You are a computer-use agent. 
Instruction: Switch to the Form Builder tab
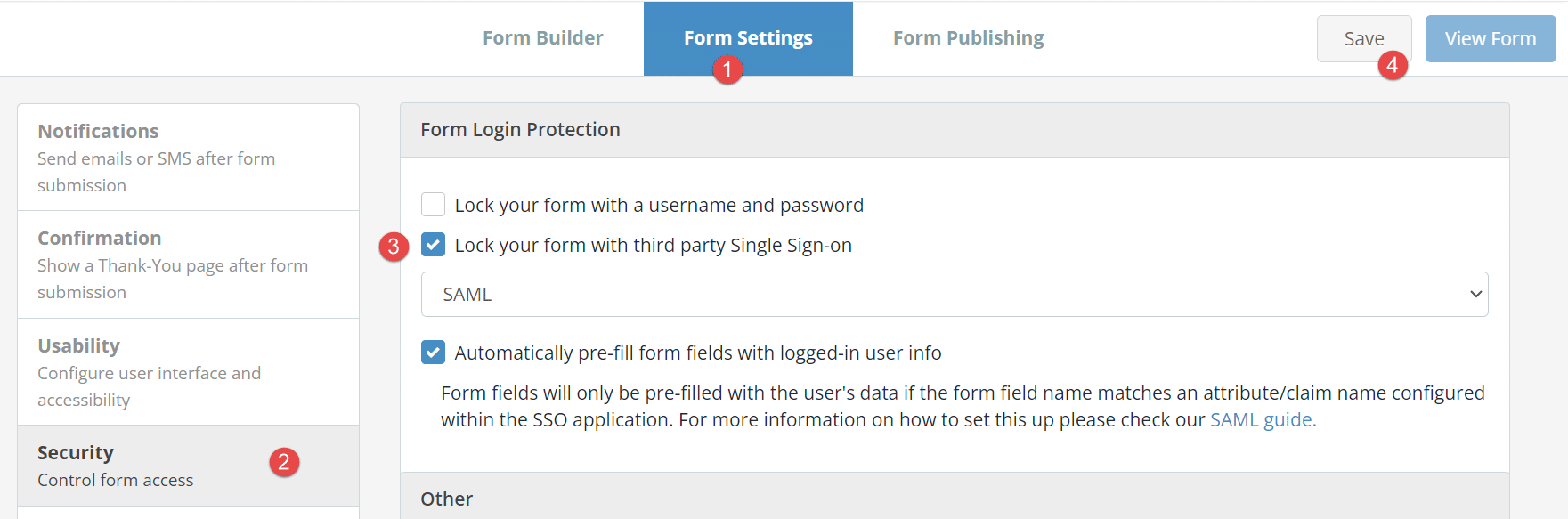tap(543, 38)
